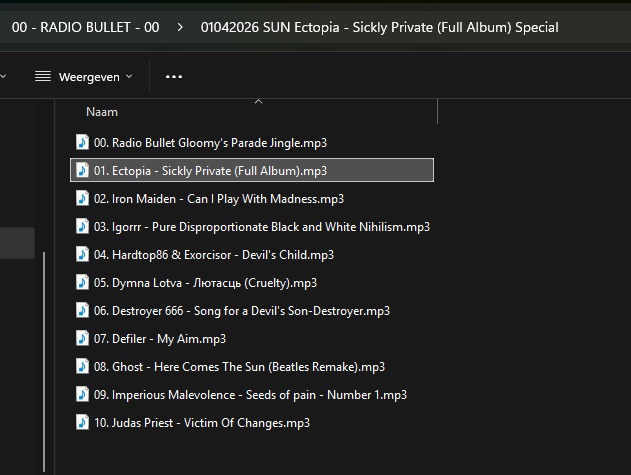The width and height of the screenshot is (631, 475).
Task: Click MP3 icon of Dymna Lotva track
Action: [x=82, y=282]
